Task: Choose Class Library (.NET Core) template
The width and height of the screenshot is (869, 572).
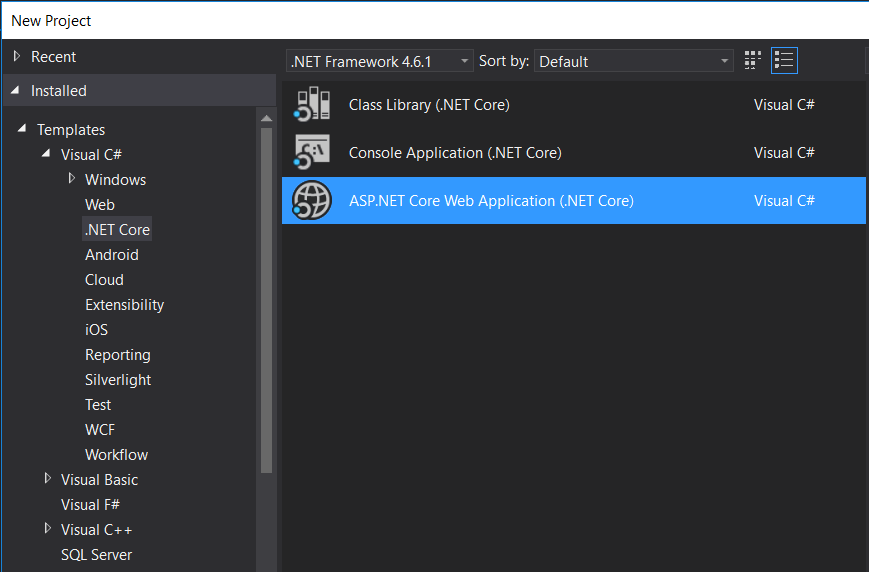Action: coord(574,105)
